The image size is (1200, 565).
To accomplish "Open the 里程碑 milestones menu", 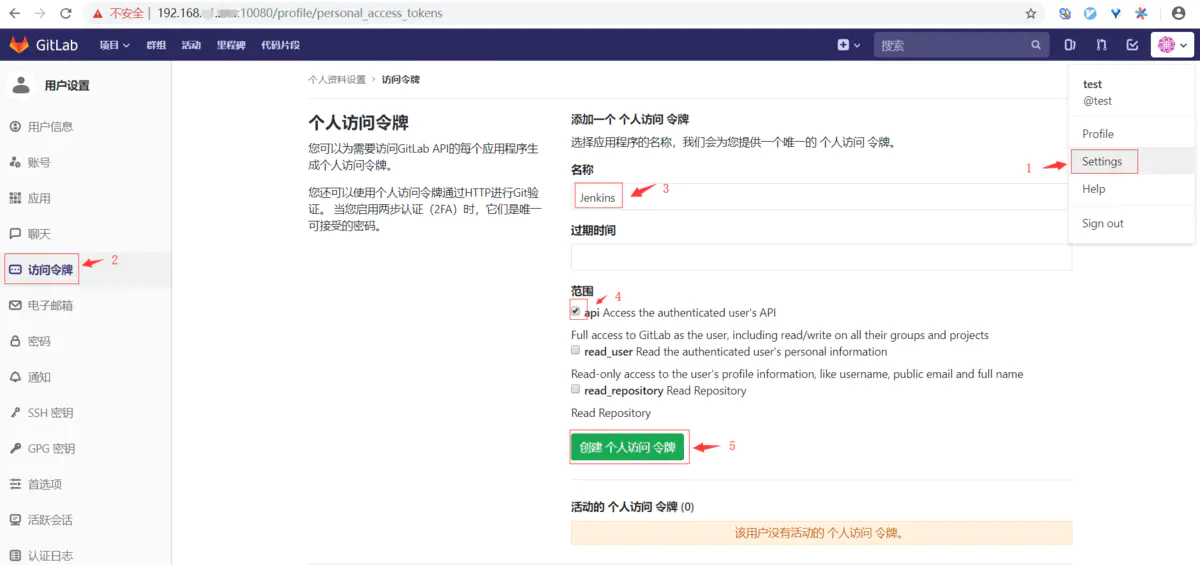I will (231, 45).
